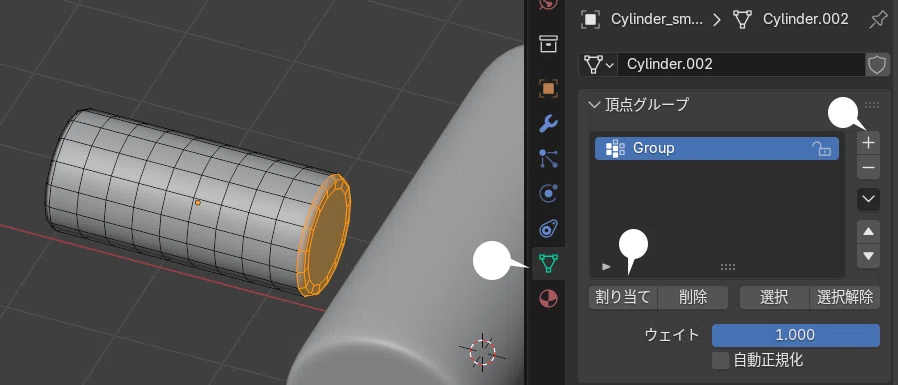This screenshot has height=385, width=898.
Task: Select the Group vertex group row
Action: pos(717,148)
